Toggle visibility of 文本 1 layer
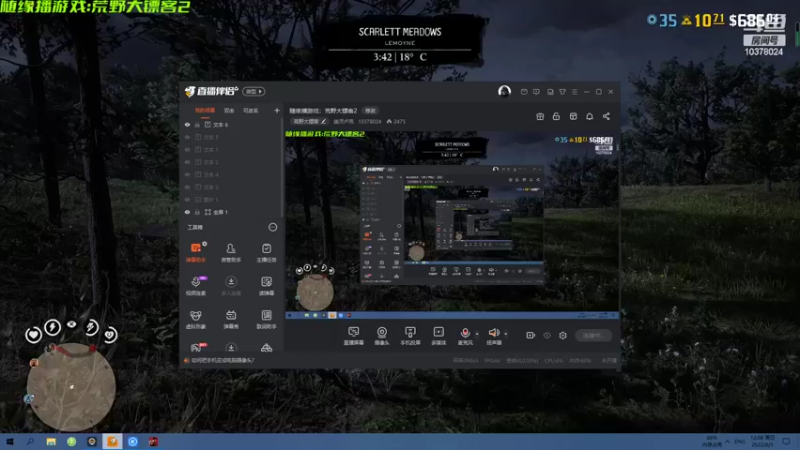This screenshot has width=800, height=450. 187,149
